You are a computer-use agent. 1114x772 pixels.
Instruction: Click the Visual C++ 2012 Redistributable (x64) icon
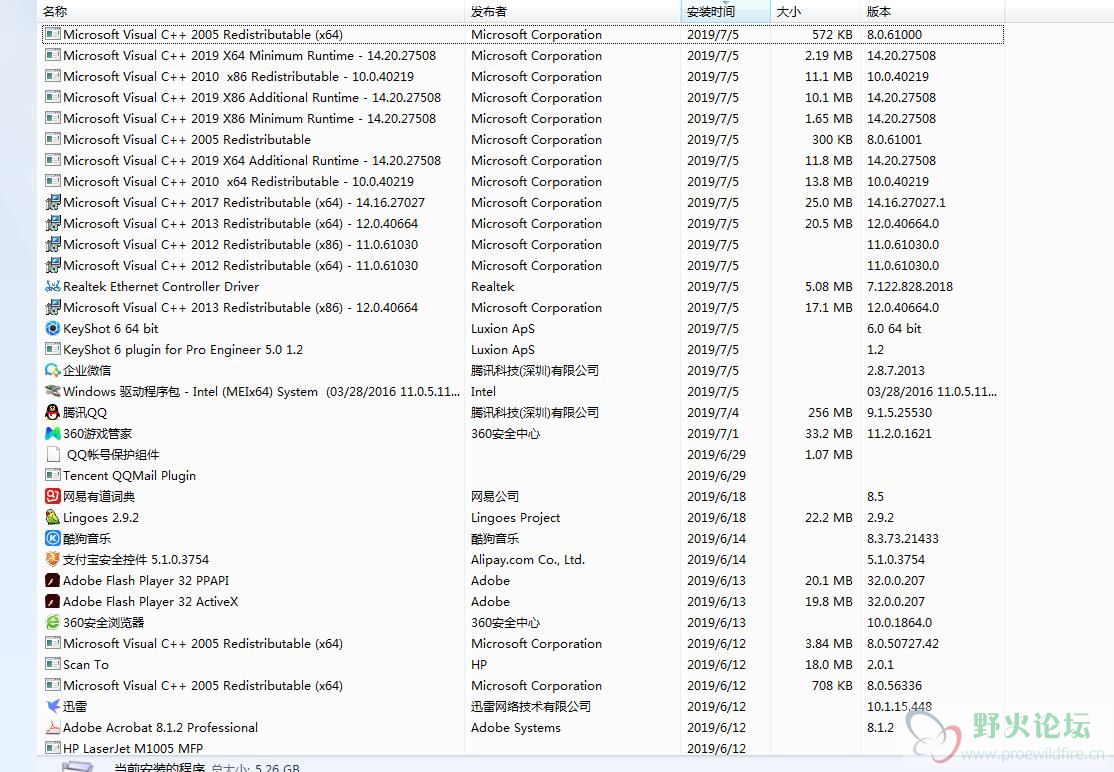click(x=53, y=265)
